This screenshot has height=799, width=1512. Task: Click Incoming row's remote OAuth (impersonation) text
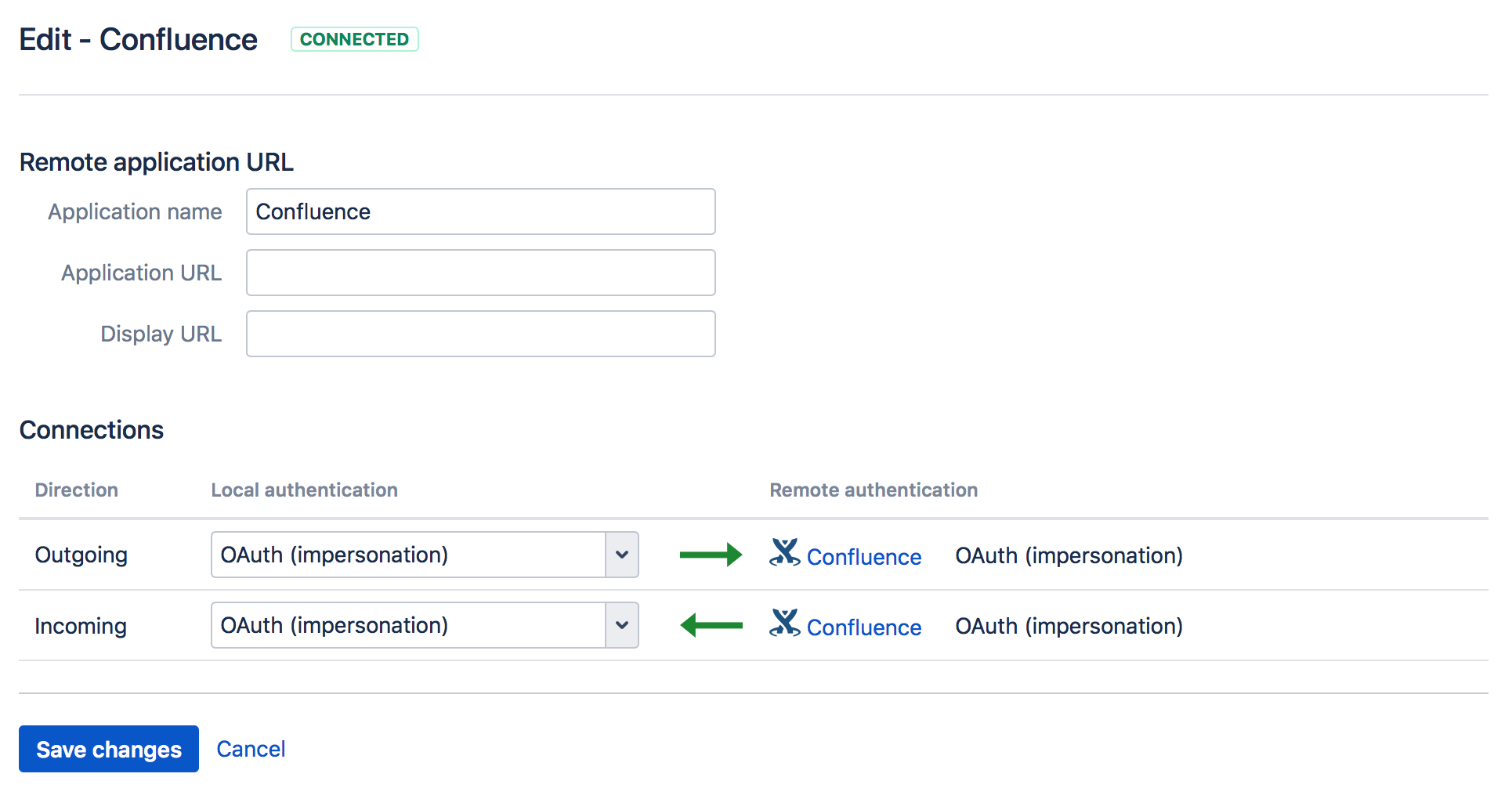pos(1069,626)
